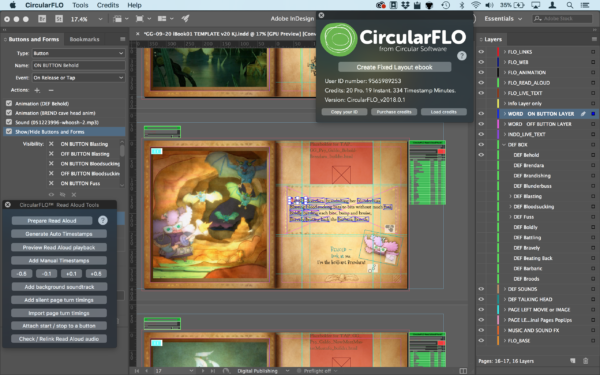
Task: Add a new action with the plus icon
Action: [x=37, y=90]
